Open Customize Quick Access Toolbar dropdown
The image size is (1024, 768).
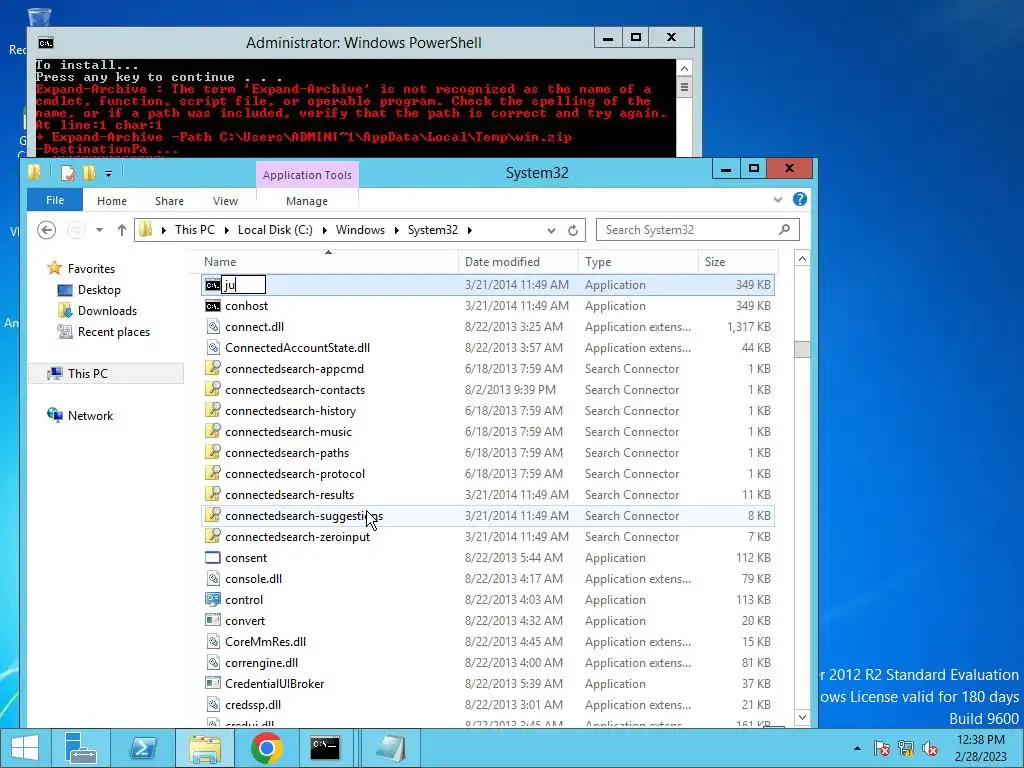[108, 174]
